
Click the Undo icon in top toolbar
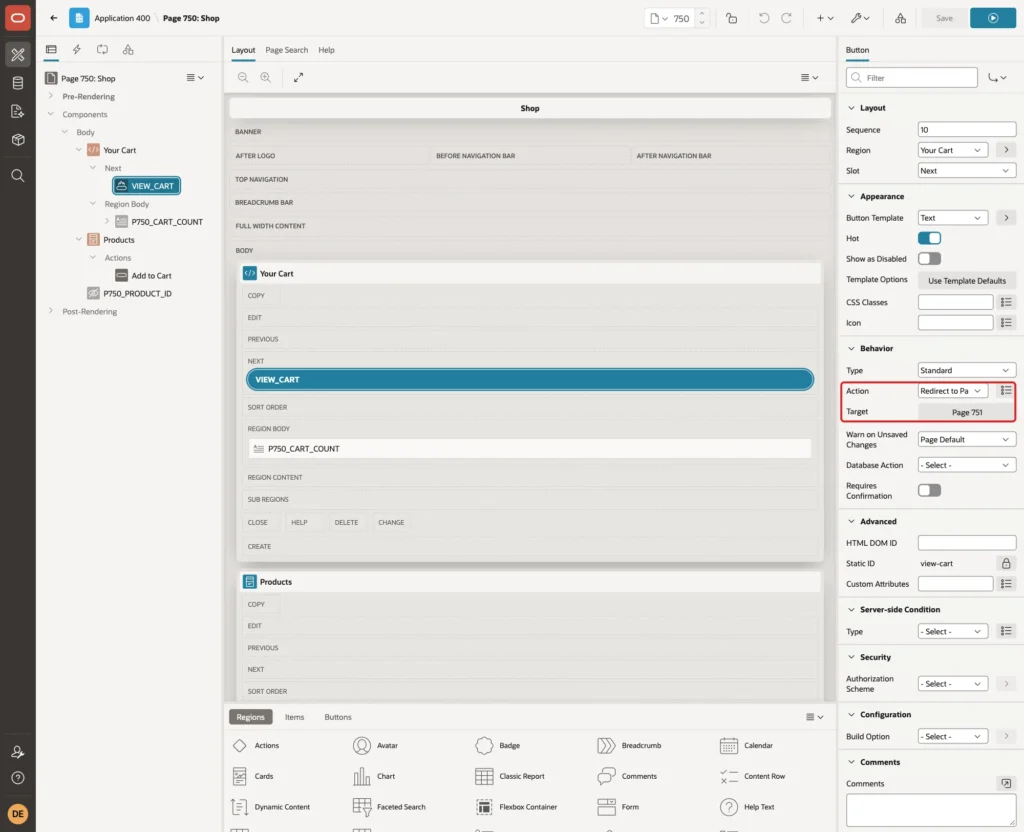pyautogui.click(x=763, y=18)
